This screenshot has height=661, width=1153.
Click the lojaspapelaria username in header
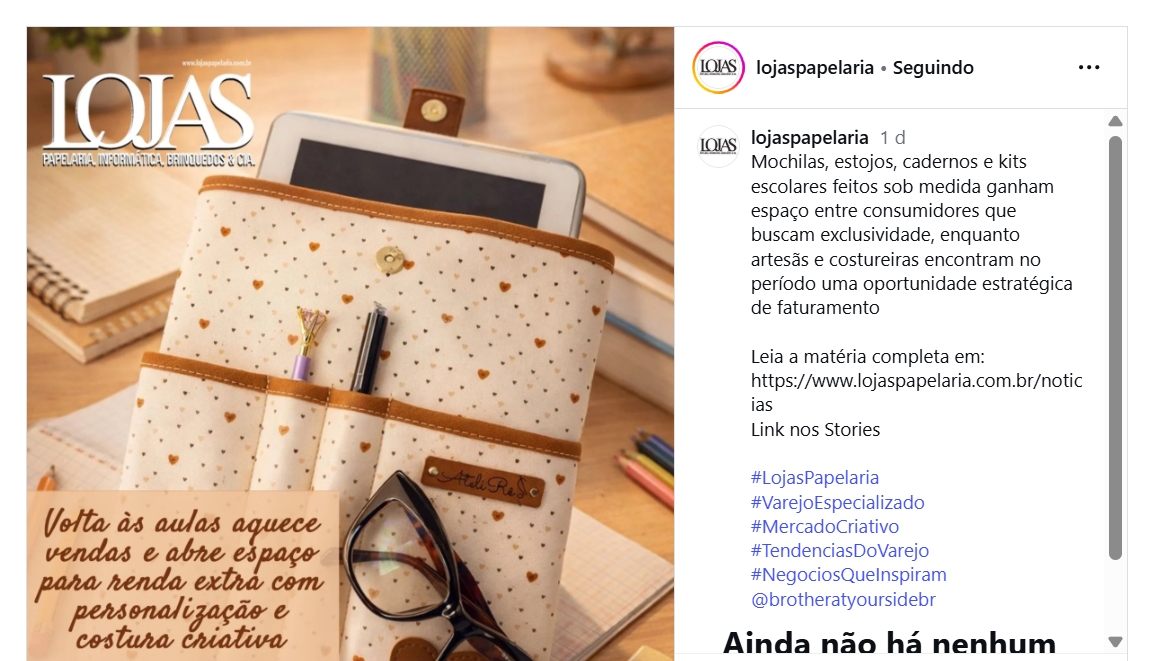point(815,68)
